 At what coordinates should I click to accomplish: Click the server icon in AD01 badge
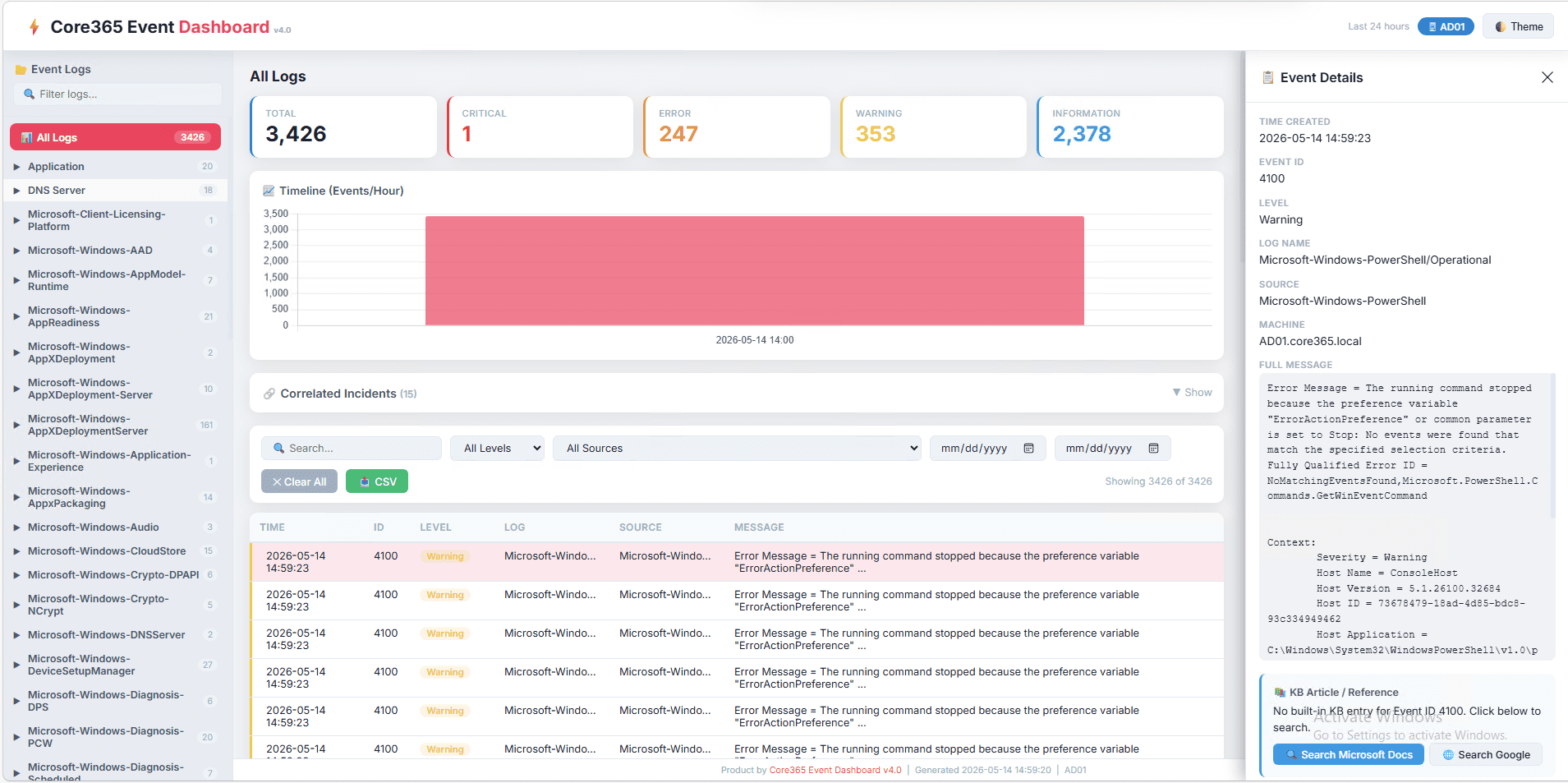pyautogui.click(x=1432, y=27)
